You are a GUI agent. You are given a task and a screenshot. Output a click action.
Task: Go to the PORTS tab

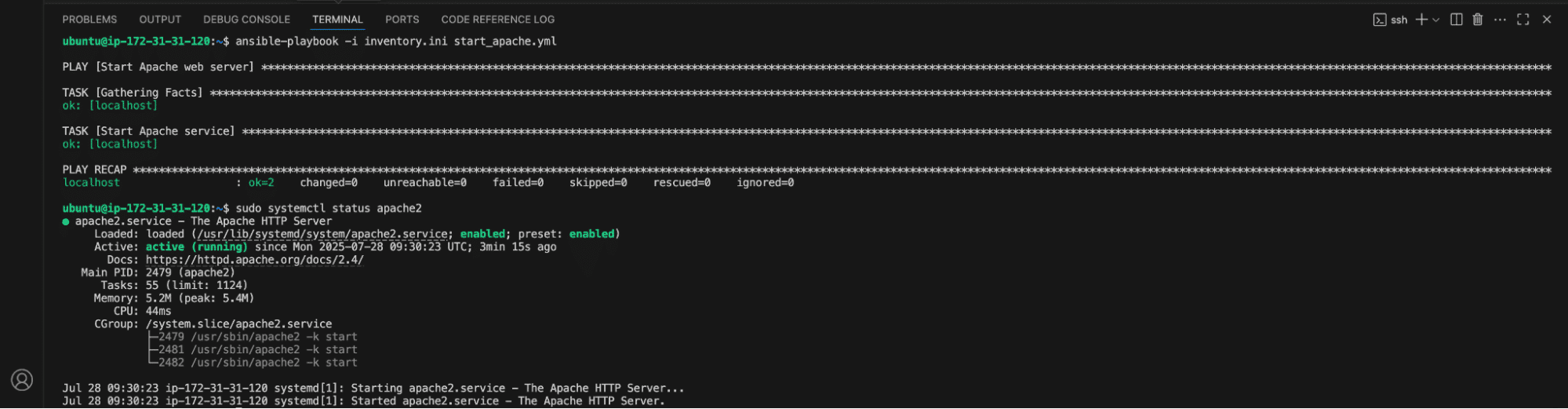point(402,20)
